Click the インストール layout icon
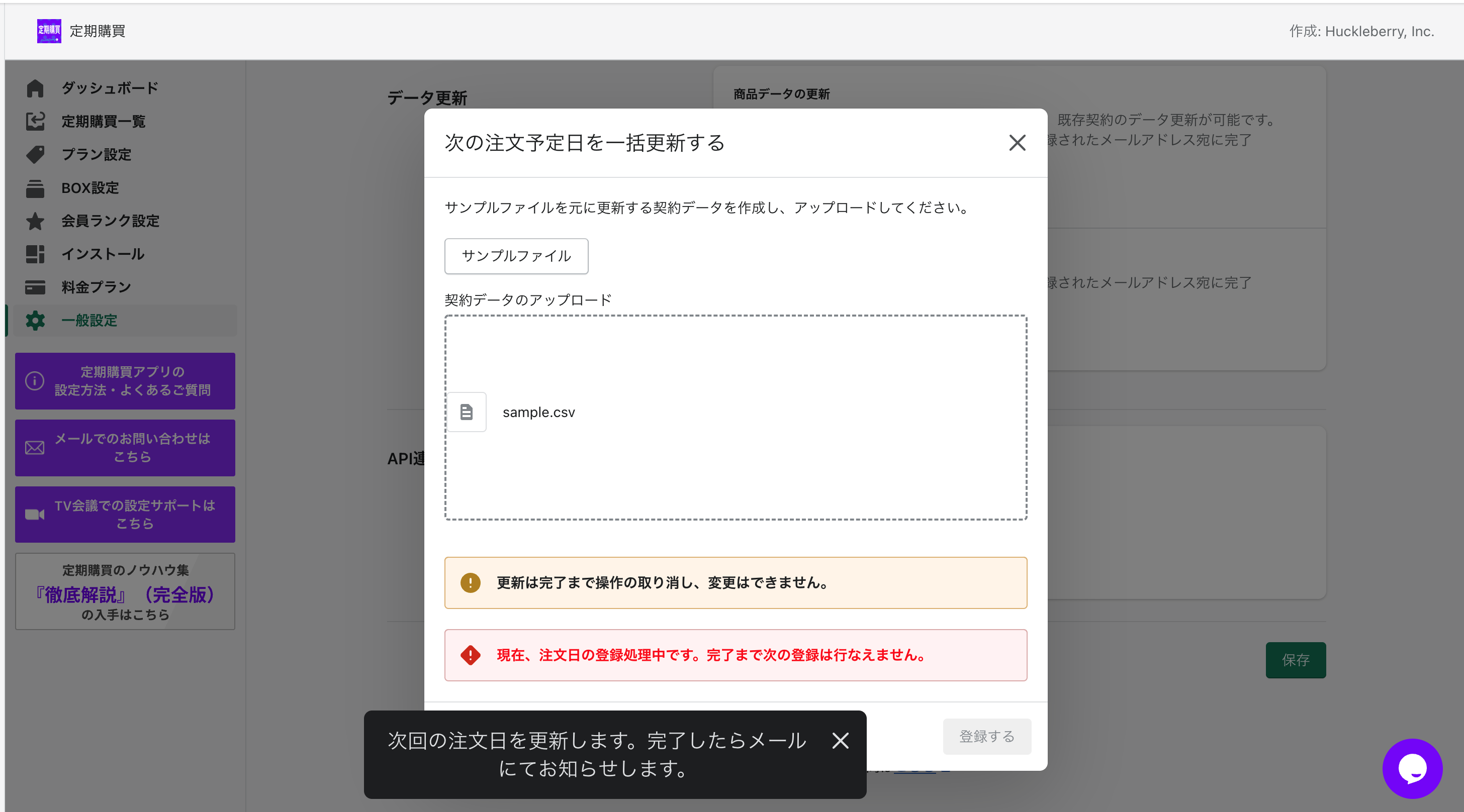Viewport: 1464px width, 812px height. [35, 254]
